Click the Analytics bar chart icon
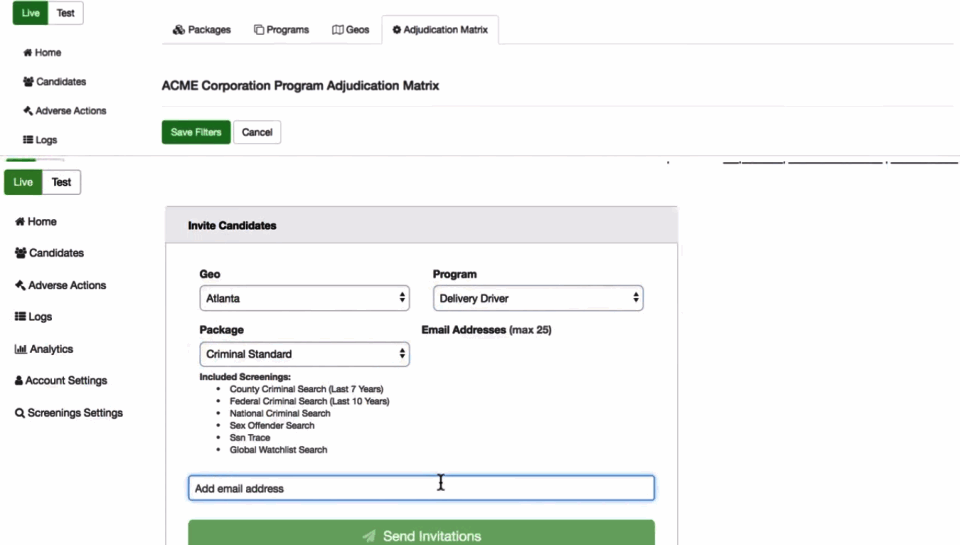 [x=20, y=349]
